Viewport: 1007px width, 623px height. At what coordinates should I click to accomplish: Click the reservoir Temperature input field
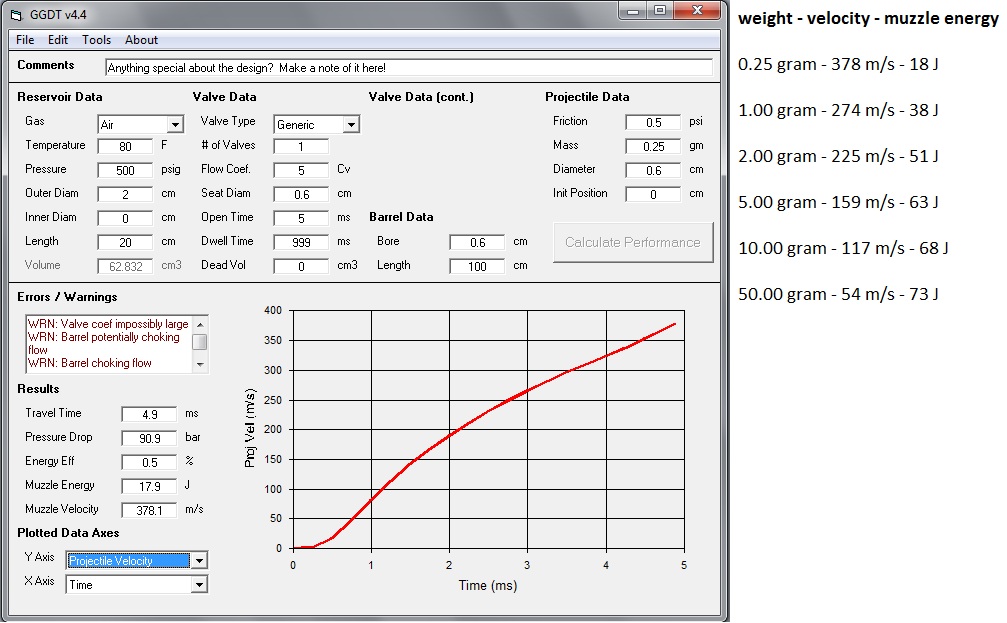coord(125,146)
